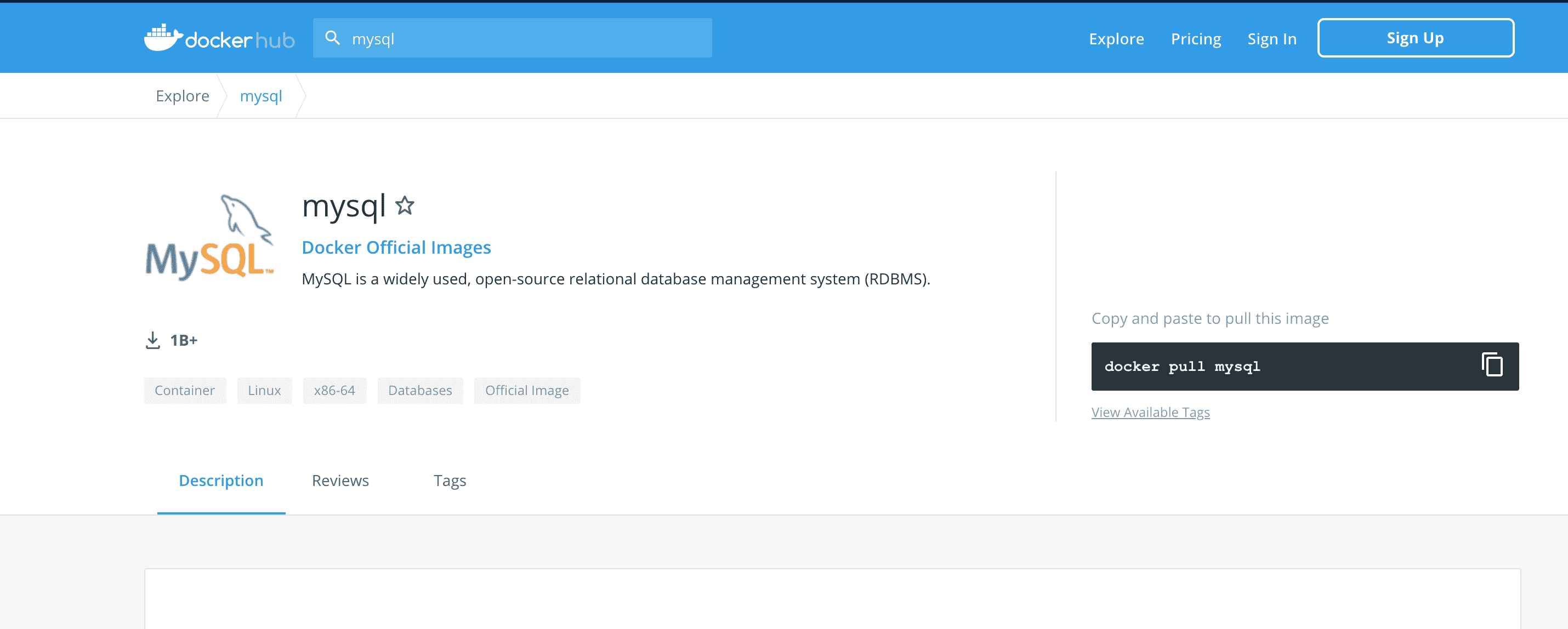
Task: Click View Available Tags link
Action: (1150, 412)
